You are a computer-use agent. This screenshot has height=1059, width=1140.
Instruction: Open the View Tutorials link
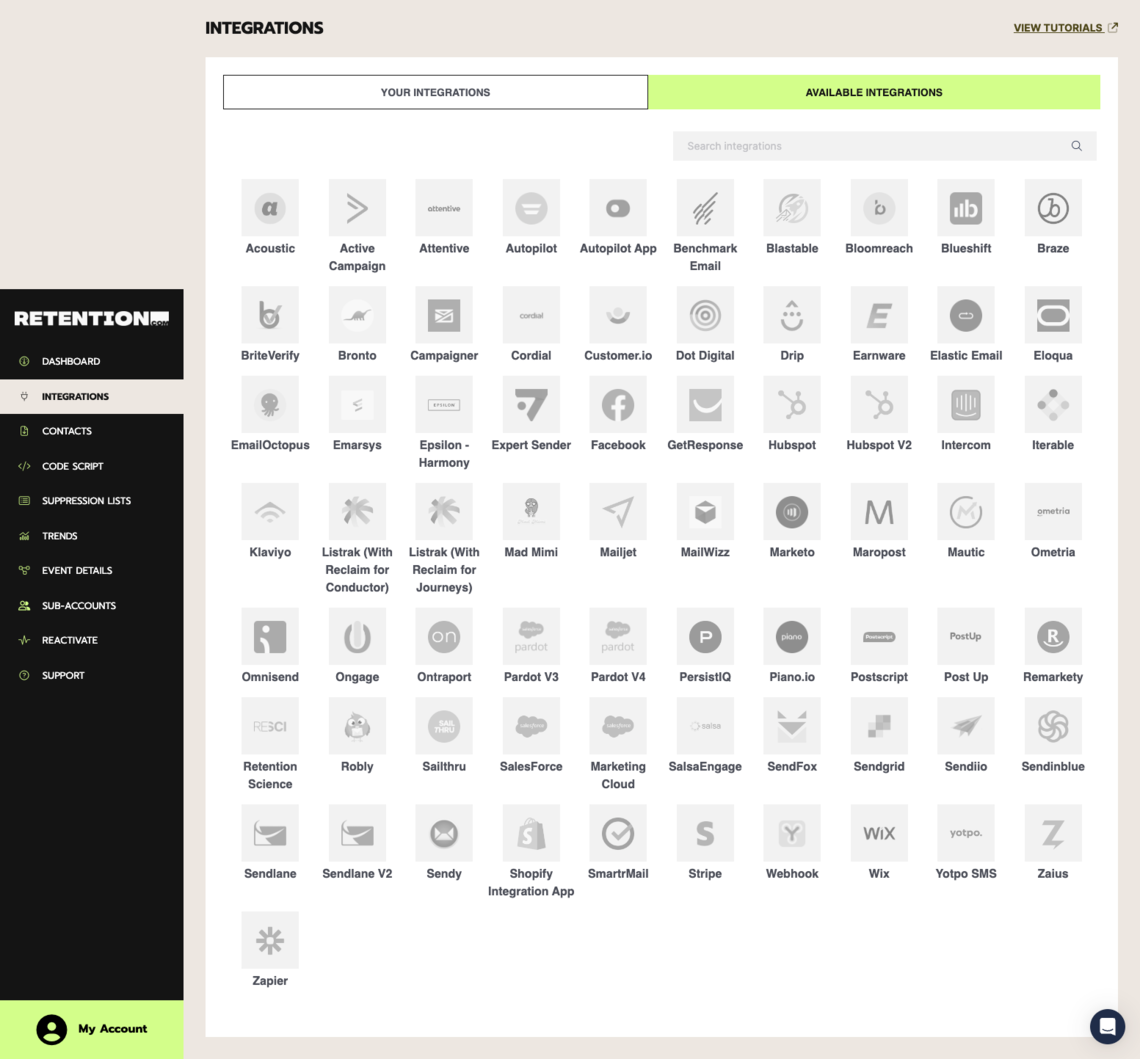[1066, 28]
